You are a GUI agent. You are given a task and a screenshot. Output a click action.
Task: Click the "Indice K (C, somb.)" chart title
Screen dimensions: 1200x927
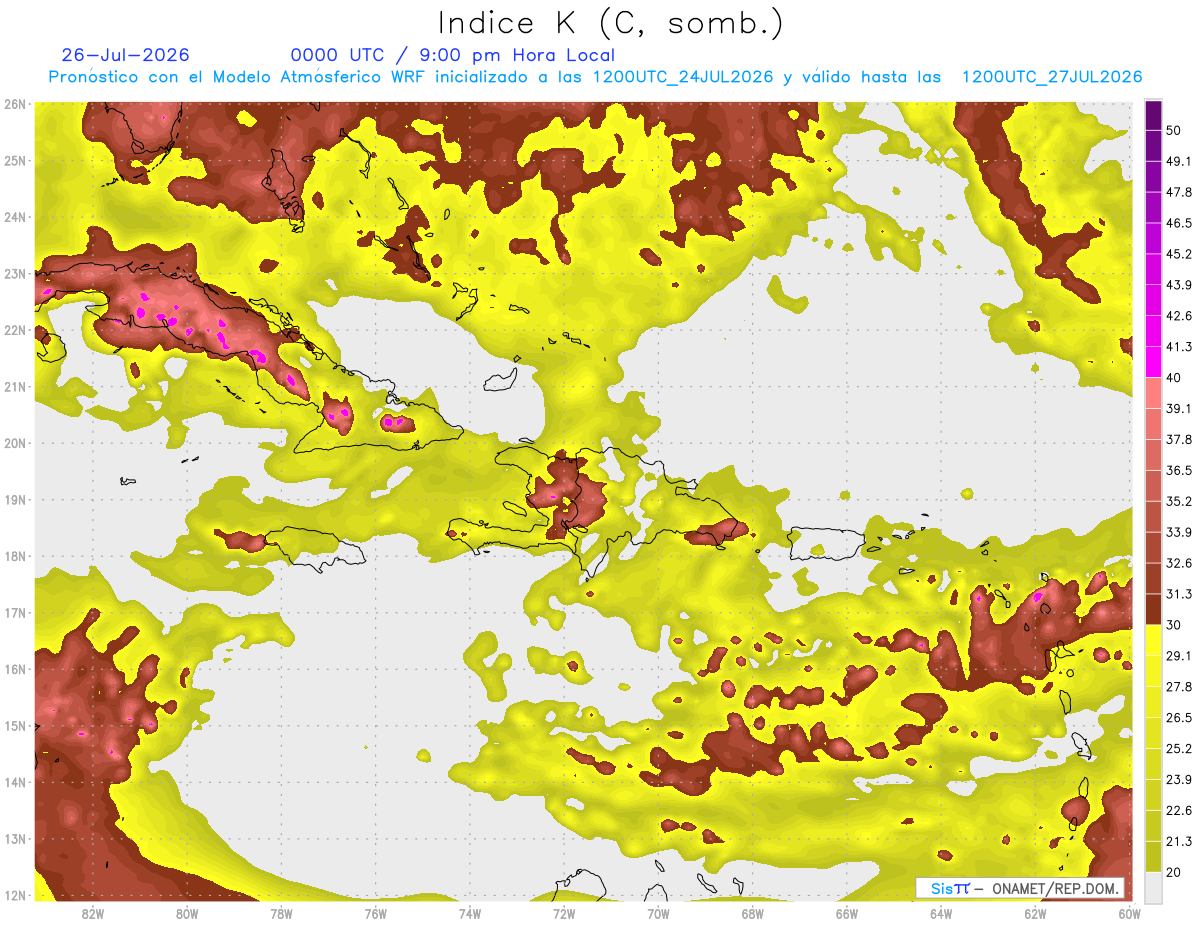pos(611,23)
